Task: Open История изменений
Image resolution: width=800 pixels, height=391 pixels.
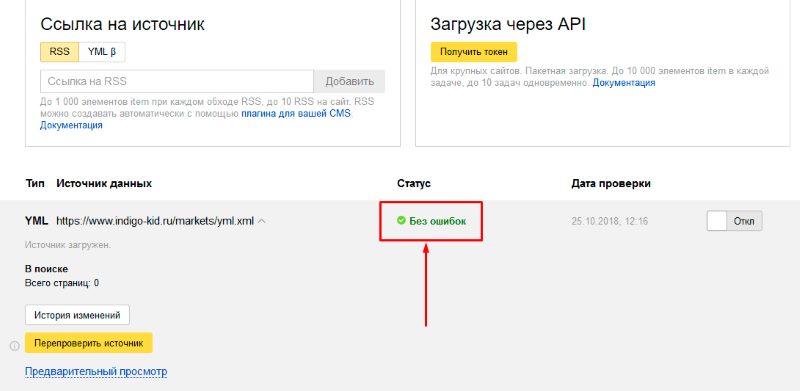Action: coord(77,315)
